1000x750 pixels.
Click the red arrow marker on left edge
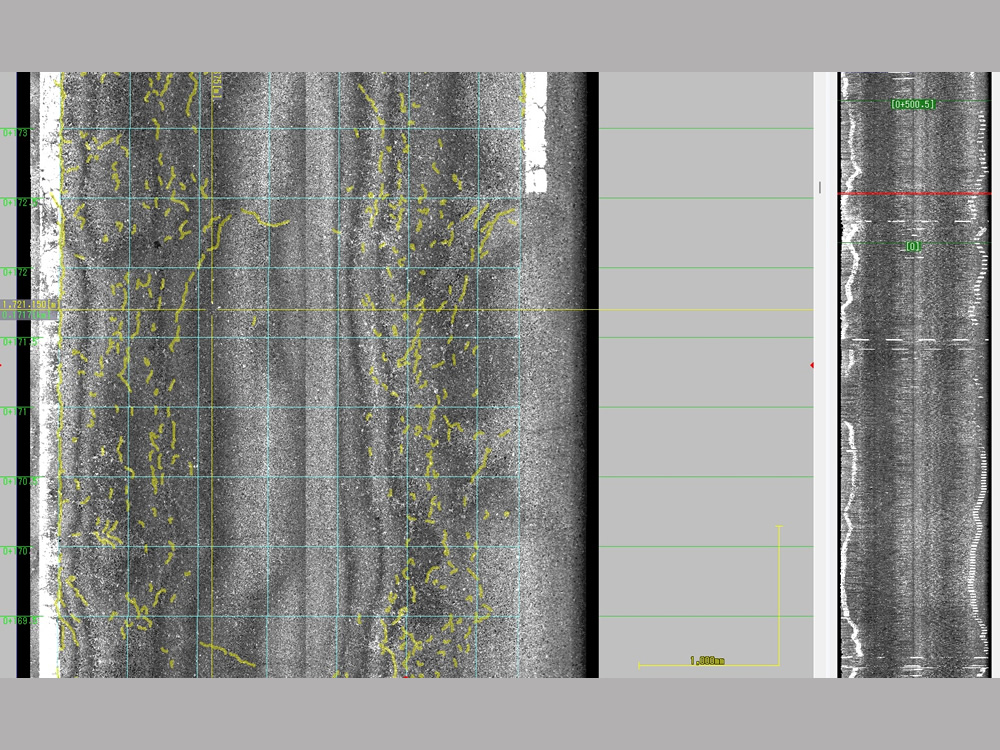2,365
